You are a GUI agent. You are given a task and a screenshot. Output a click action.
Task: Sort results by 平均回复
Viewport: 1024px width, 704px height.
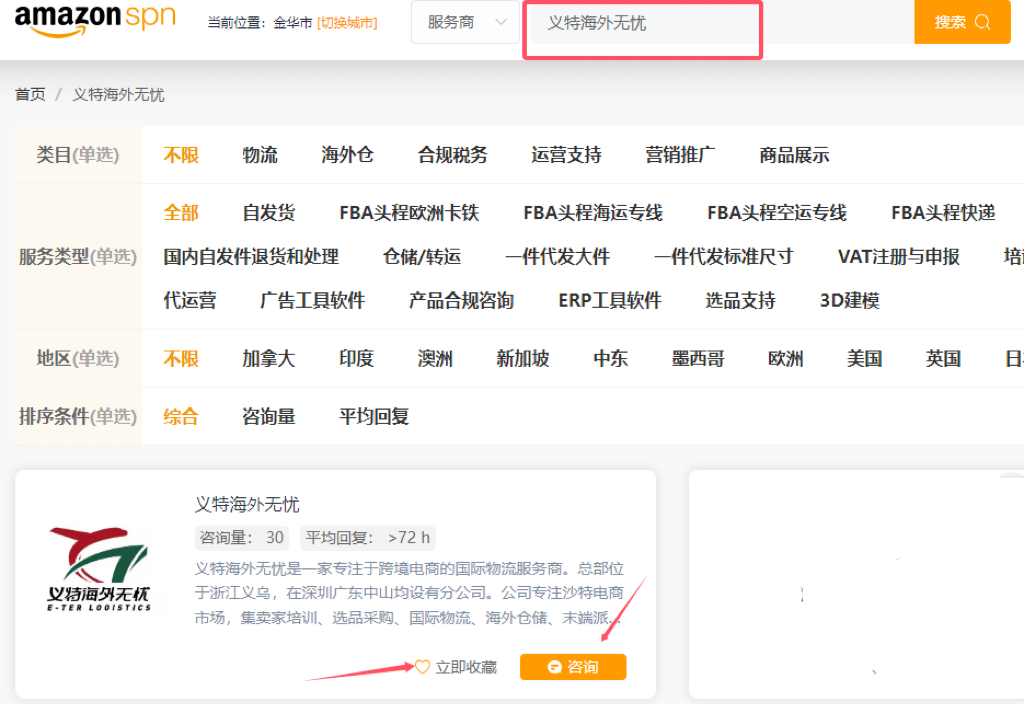coord(374,417)
